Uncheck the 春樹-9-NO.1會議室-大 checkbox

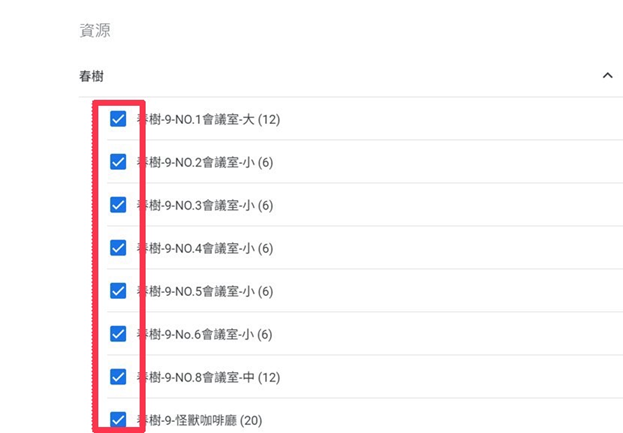[x=118, y=119]
